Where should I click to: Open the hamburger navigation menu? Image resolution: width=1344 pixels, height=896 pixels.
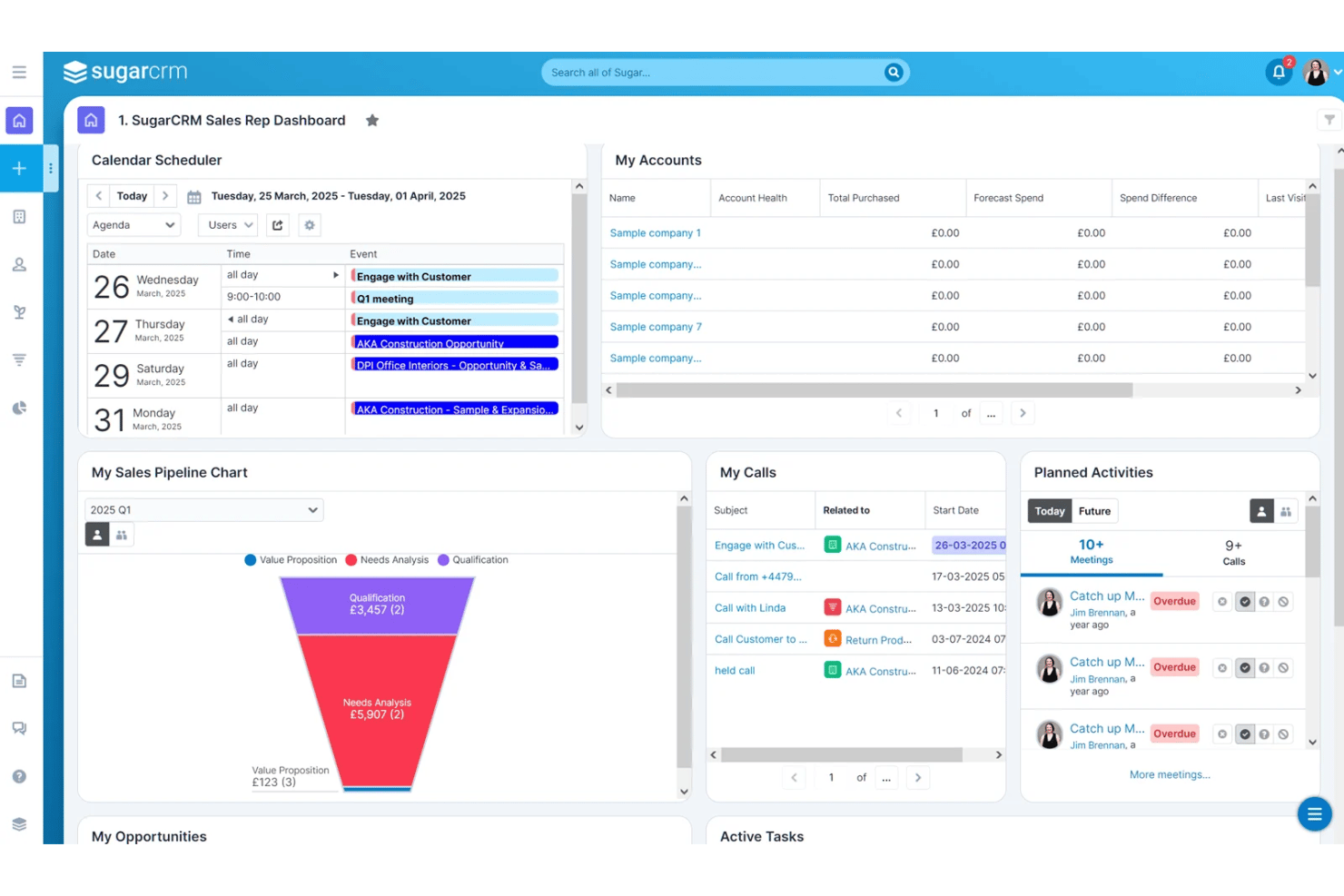click(x=19, y=72)
